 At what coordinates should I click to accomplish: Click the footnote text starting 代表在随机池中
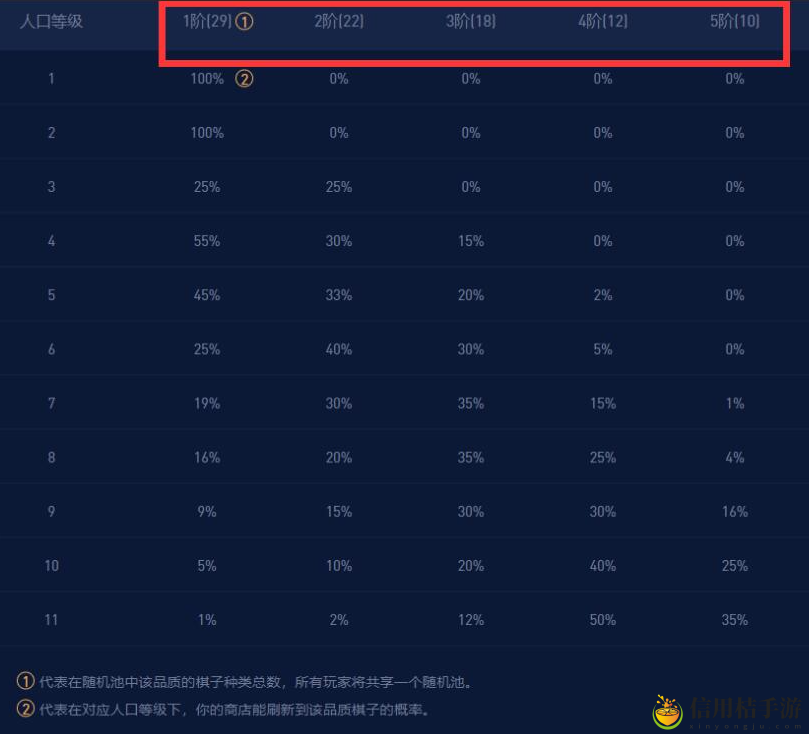(256, 682)
